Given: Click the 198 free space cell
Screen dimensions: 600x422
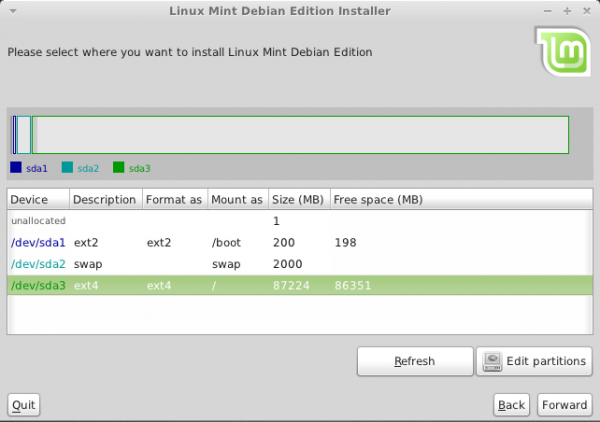Looking at the screenshot, I should pyautogui.click(x=346, y=243).
